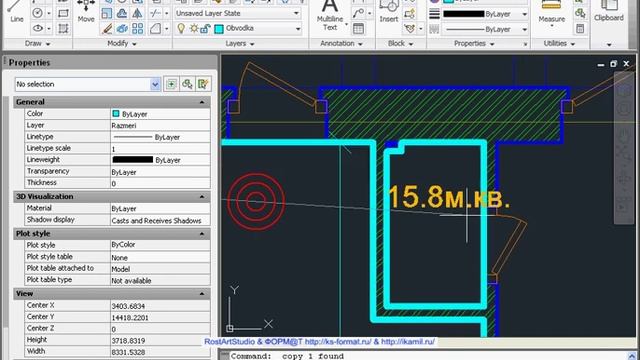
Task: Open the No selection dropdown
Action: coord(155,84)
